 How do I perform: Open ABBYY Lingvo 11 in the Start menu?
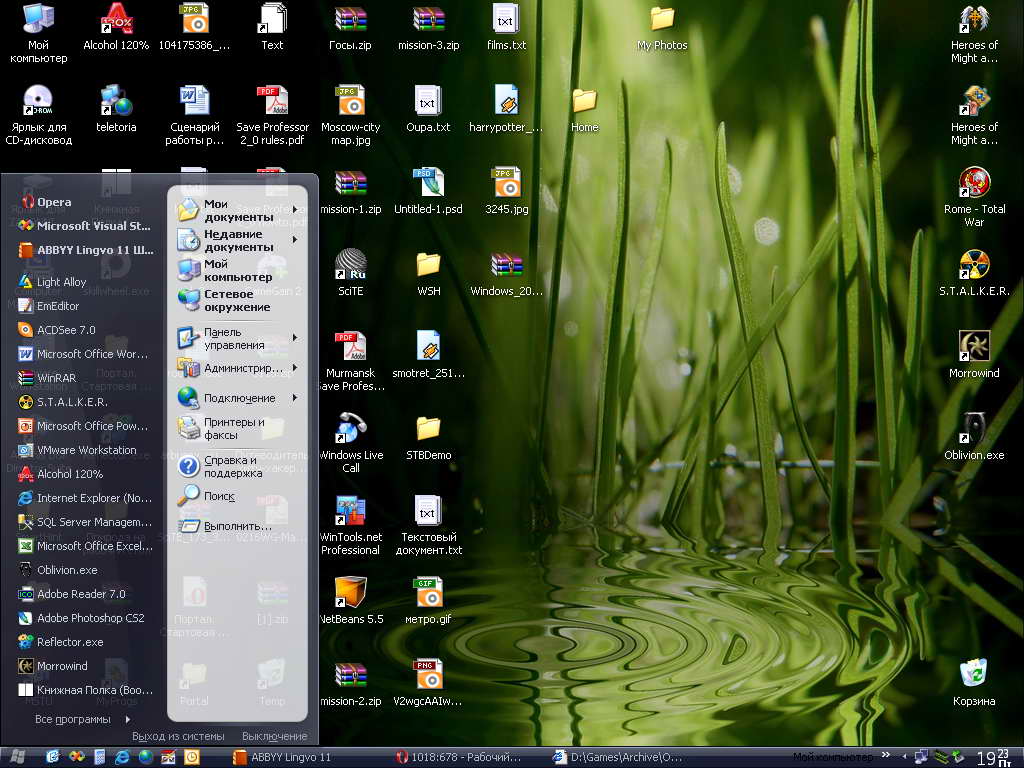click(86, 250)
